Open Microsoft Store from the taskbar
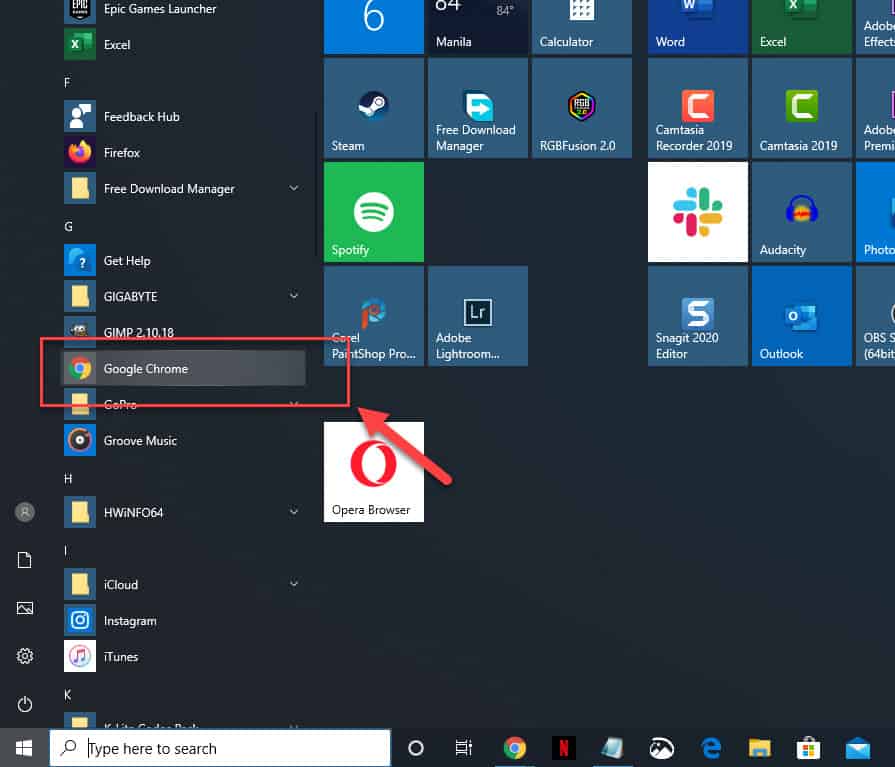Screen dimensions: 895x767 point(809,748)
